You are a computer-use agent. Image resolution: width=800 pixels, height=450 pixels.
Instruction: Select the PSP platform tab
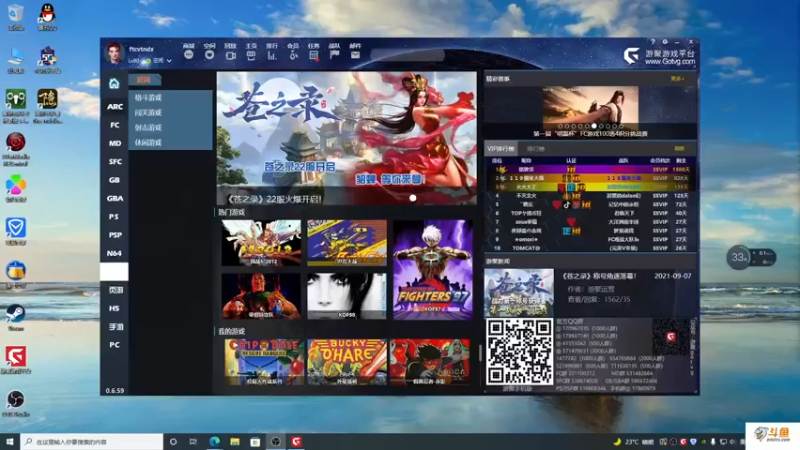(x=114, y=235)
